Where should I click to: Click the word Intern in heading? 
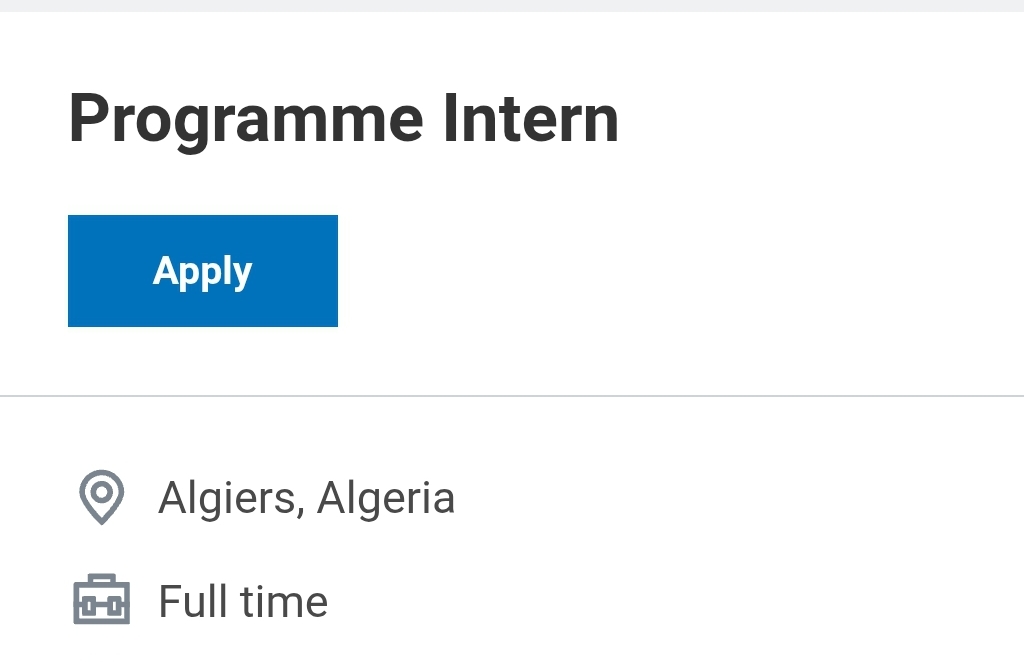(x=530, y=118)
